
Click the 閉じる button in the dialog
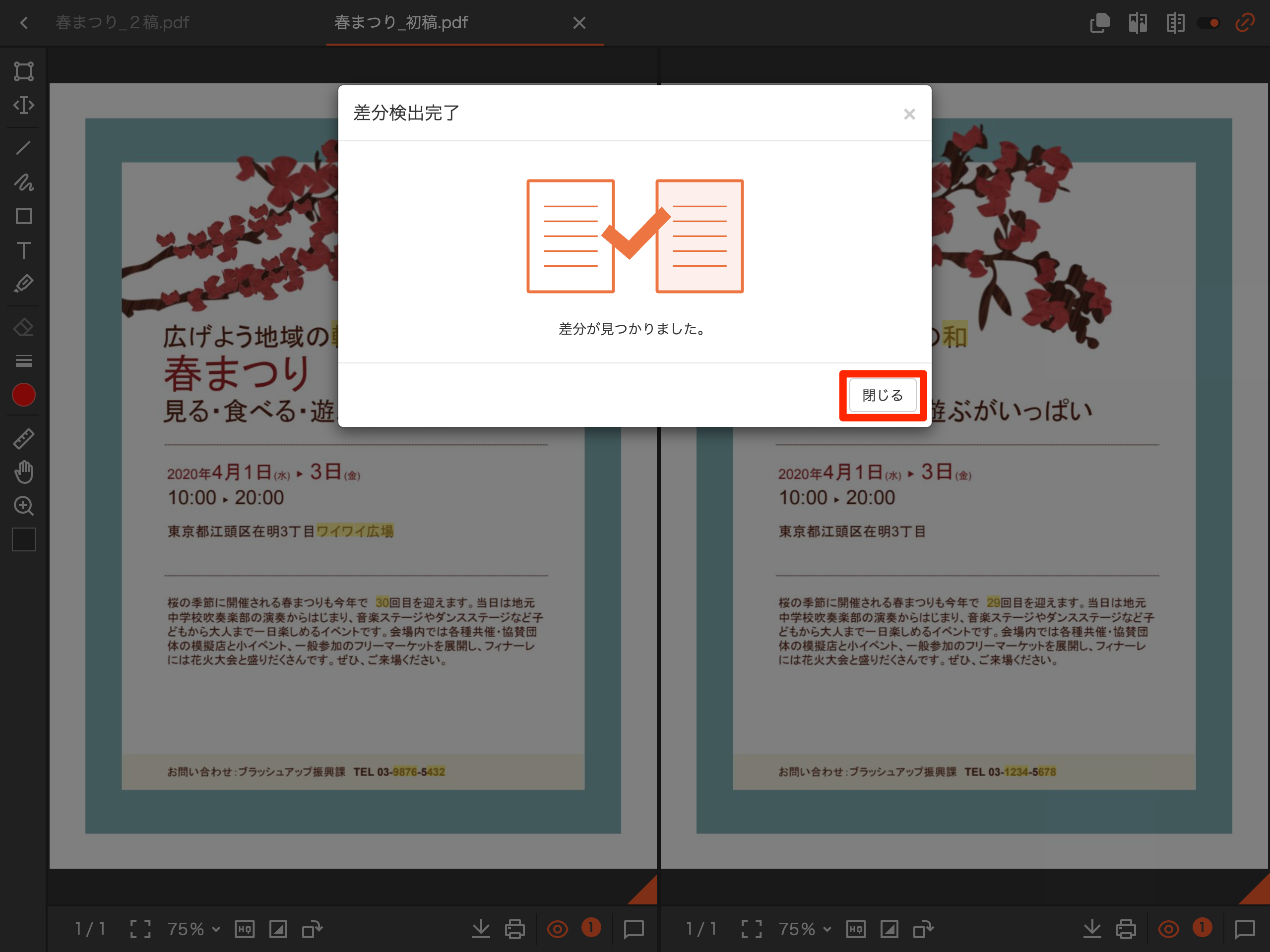coord(882,395)
